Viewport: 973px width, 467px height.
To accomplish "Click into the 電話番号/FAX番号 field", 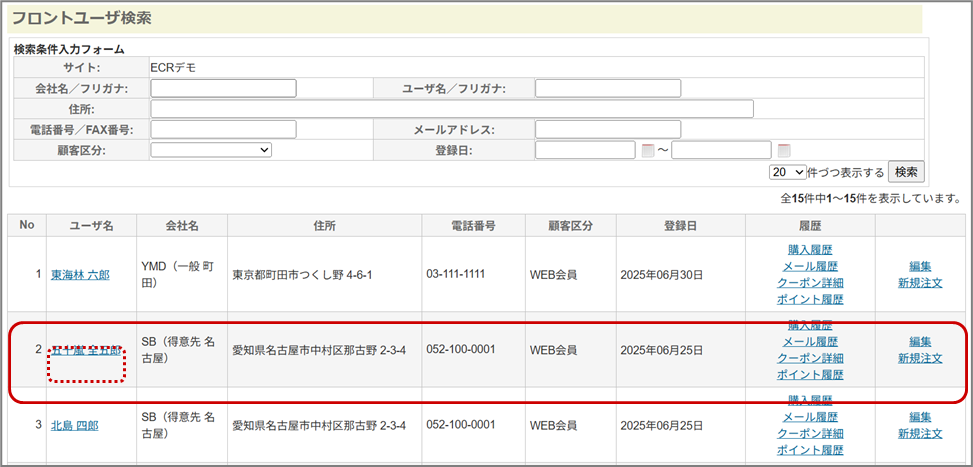I will [223, 129].
